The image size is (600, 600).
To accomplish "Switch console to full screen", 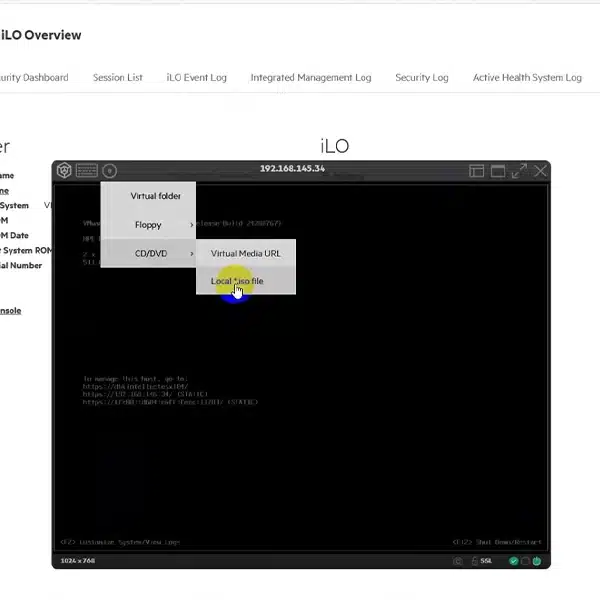I will [519, 171].
